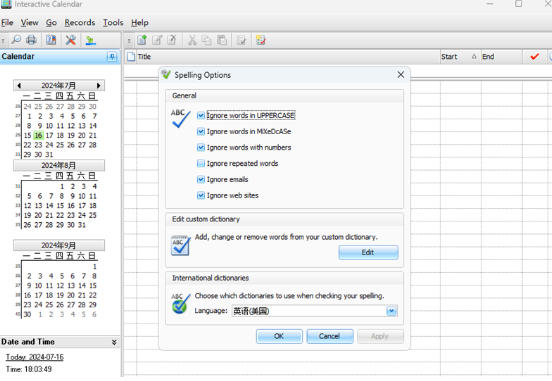Select July 4 in the calendar
This screenshot has height=381, width=552.
(62, 116)
